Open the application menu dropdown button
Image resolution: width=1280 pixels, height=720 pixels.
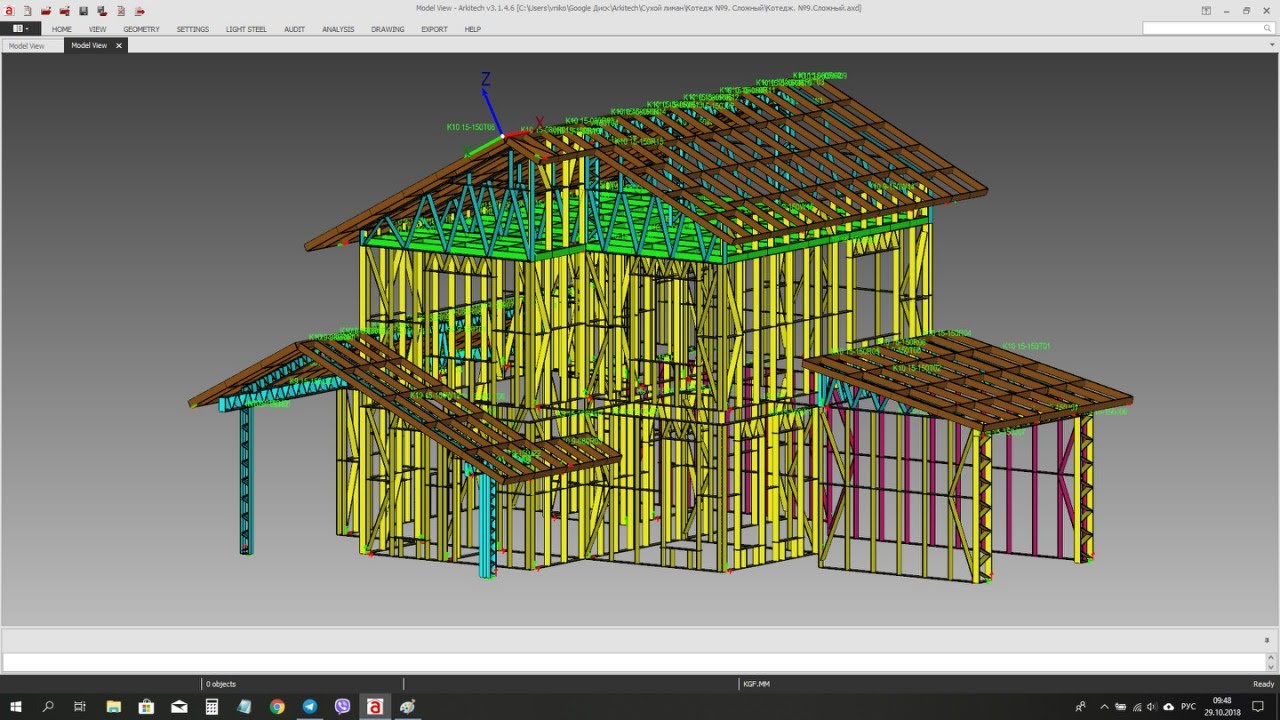(x=20, y=29)
